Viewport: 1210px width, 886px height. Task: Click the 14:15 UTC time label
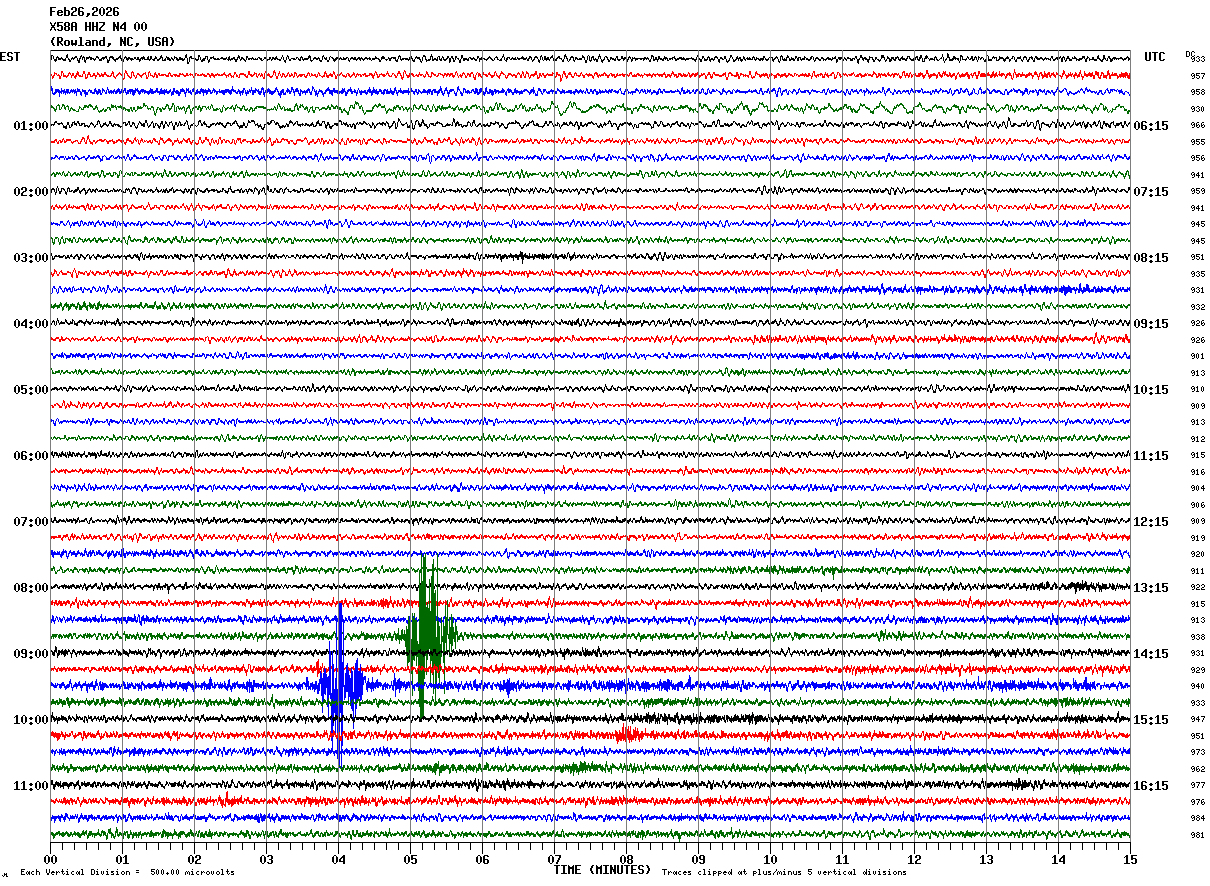[x=1151, y=654]
